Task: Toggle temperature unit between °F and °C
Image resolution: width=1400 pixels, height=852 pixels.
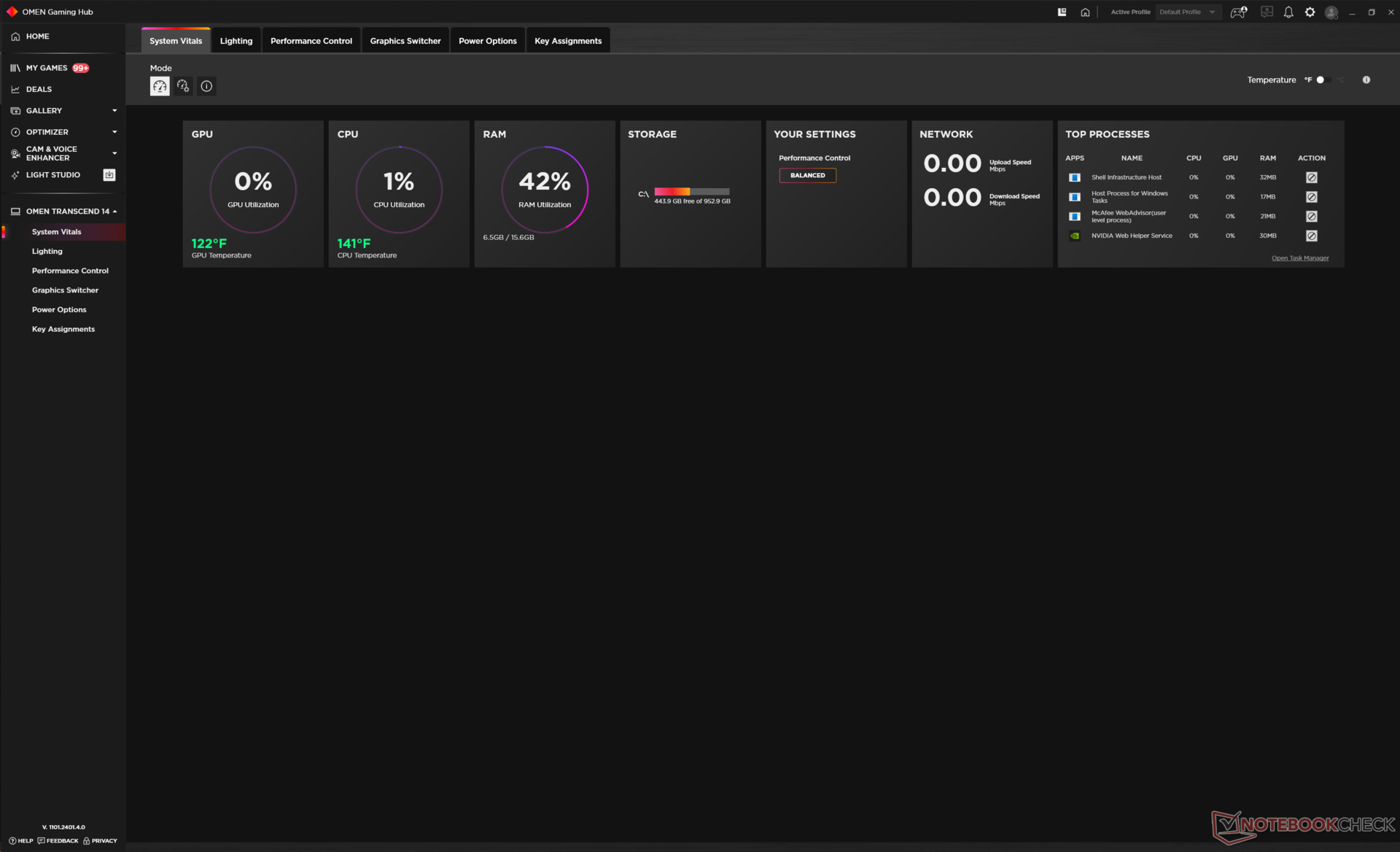Action: [1324, 80]
